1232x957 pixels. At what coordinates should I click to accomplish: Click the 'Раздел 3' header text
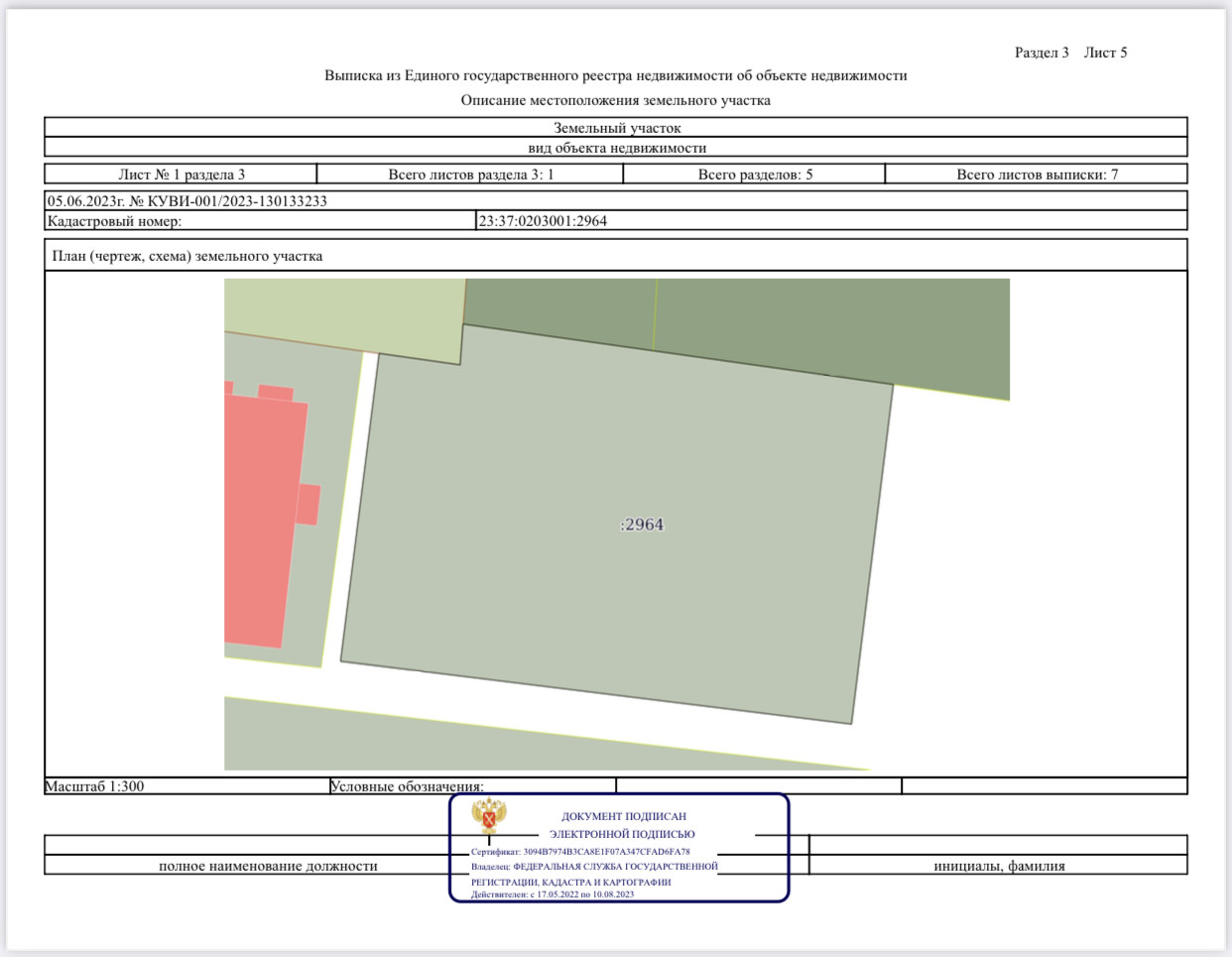coord(1042,53)
